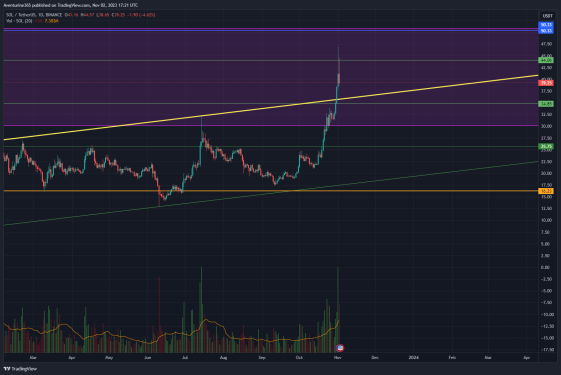Click the SOL / TetherUS symbol title

coord(34,15)
